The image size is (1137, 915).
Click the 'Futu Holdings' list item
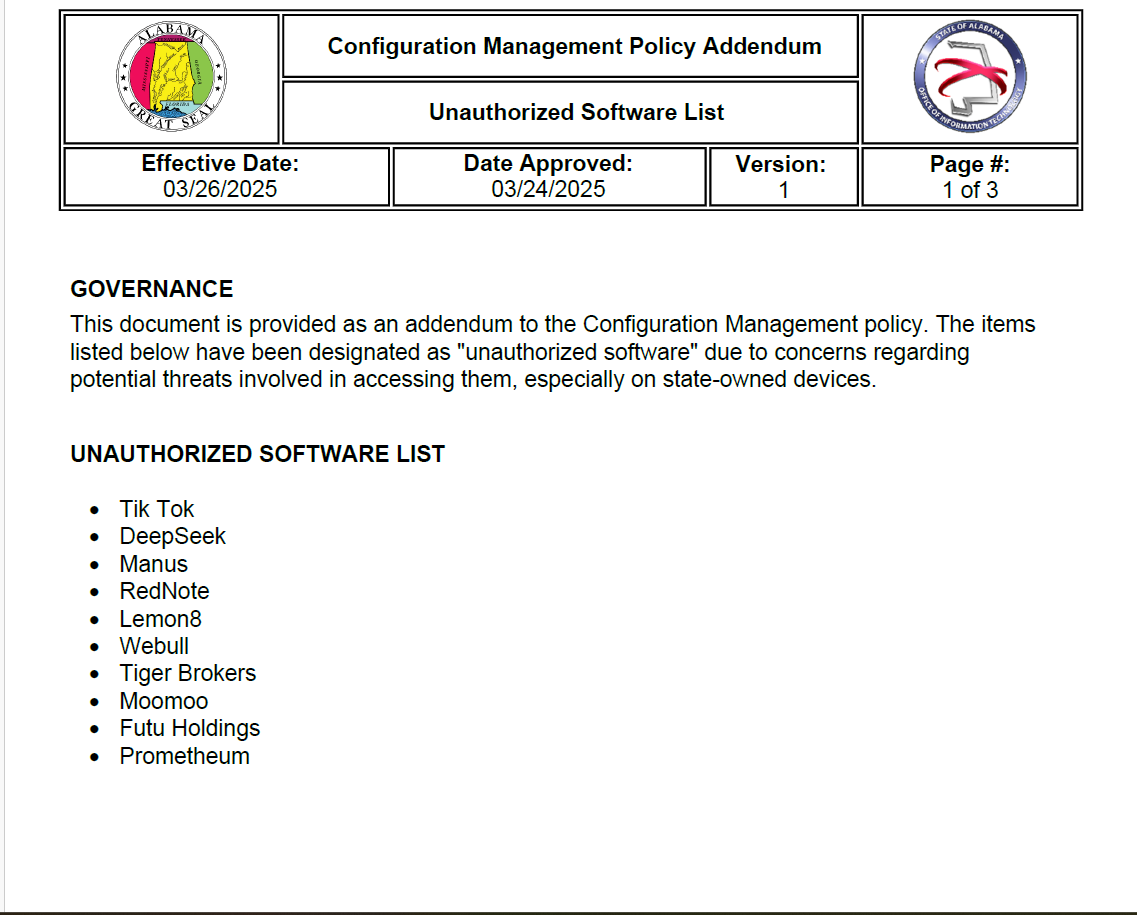[x=190, y=729]
